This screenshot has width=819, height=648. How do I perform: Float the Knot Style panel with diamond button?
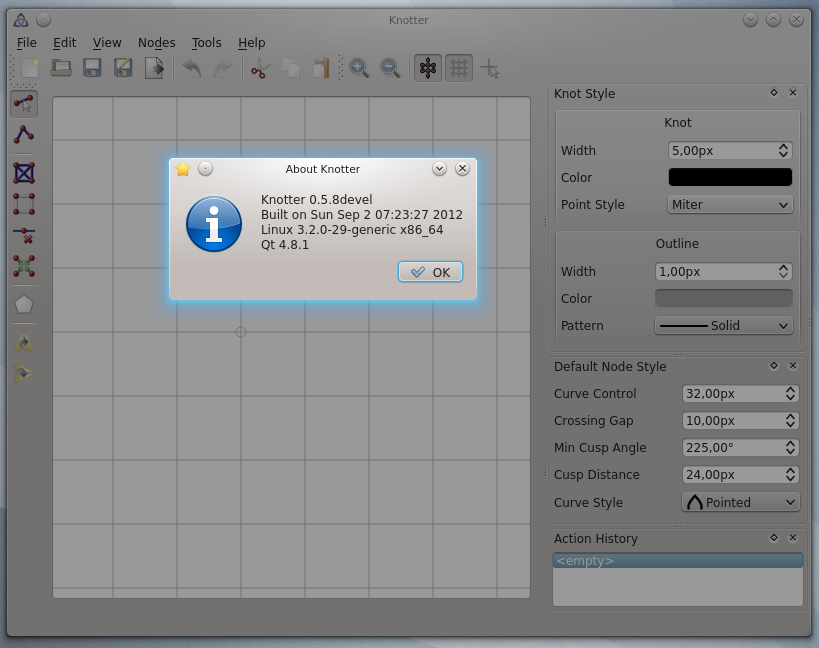click(774, 93)
